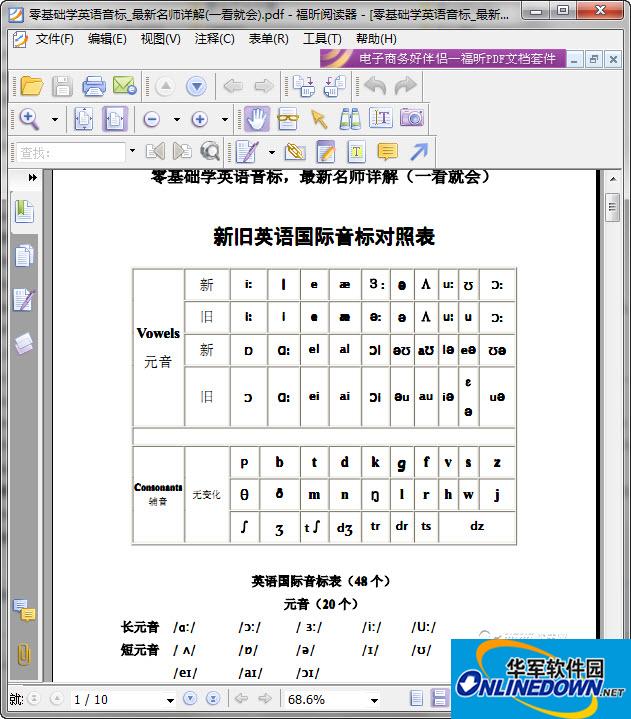The width and height of the screenshot is (631, 719).
Task: Select the blue Arrow drawing tool
Action: click(419, 152)
